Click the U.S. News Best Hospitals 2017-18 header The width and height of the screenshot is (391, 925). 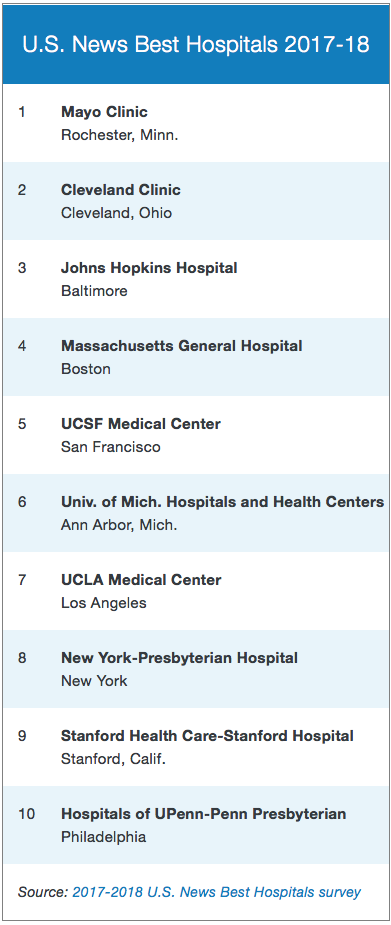(x=196, y=45)
